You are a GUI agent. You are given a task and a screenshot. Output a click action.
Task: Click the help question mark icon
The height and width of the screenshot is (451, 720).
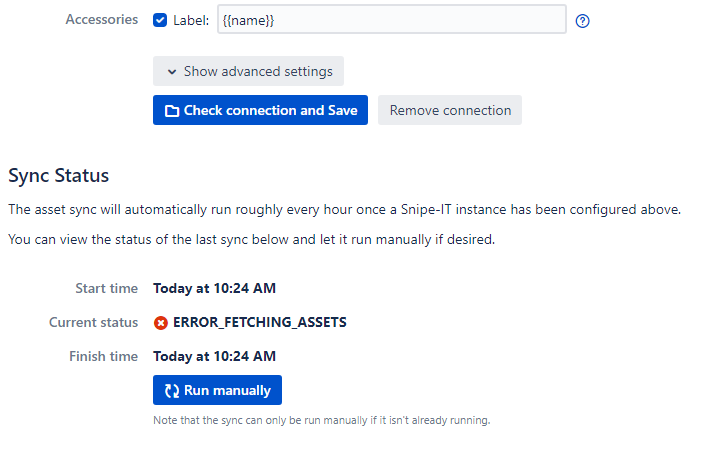pos(583,21)
